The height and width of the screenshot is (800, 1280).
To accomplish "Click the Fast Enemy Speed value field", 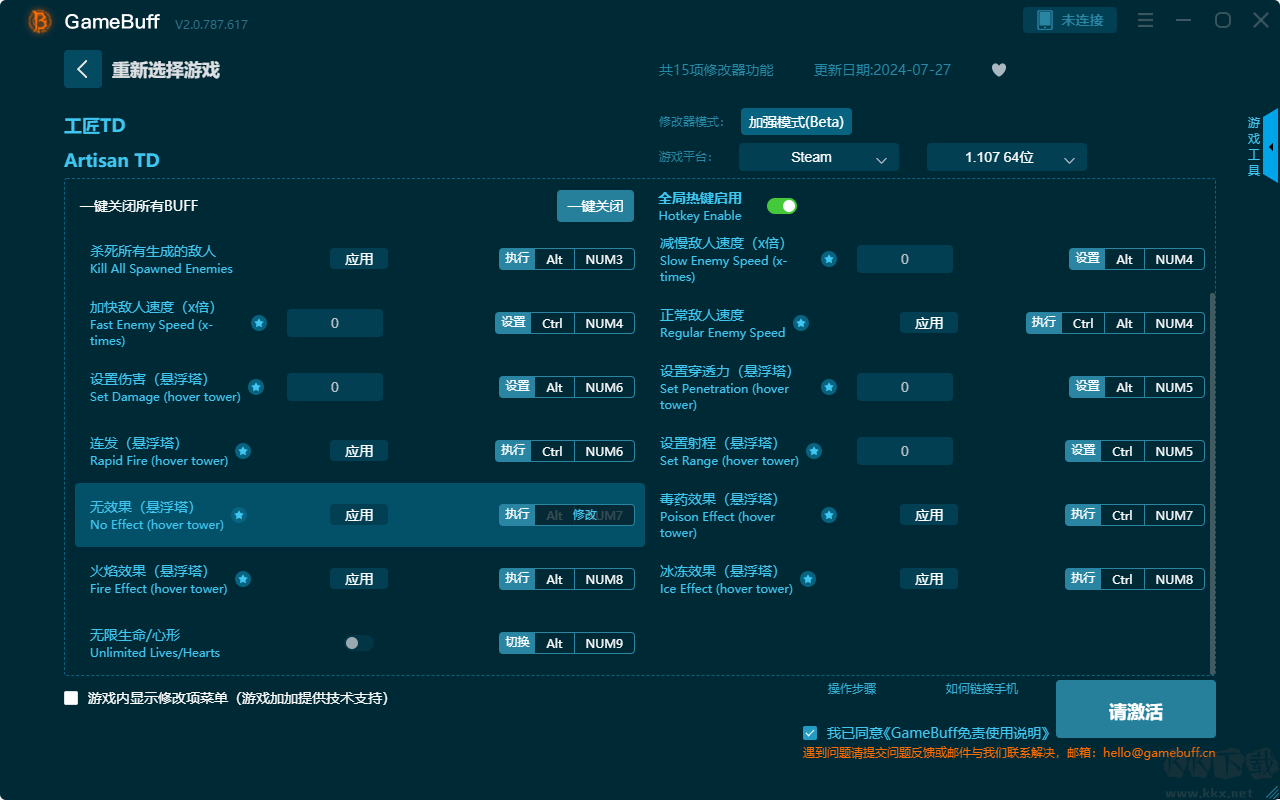I will click(335, 323).
